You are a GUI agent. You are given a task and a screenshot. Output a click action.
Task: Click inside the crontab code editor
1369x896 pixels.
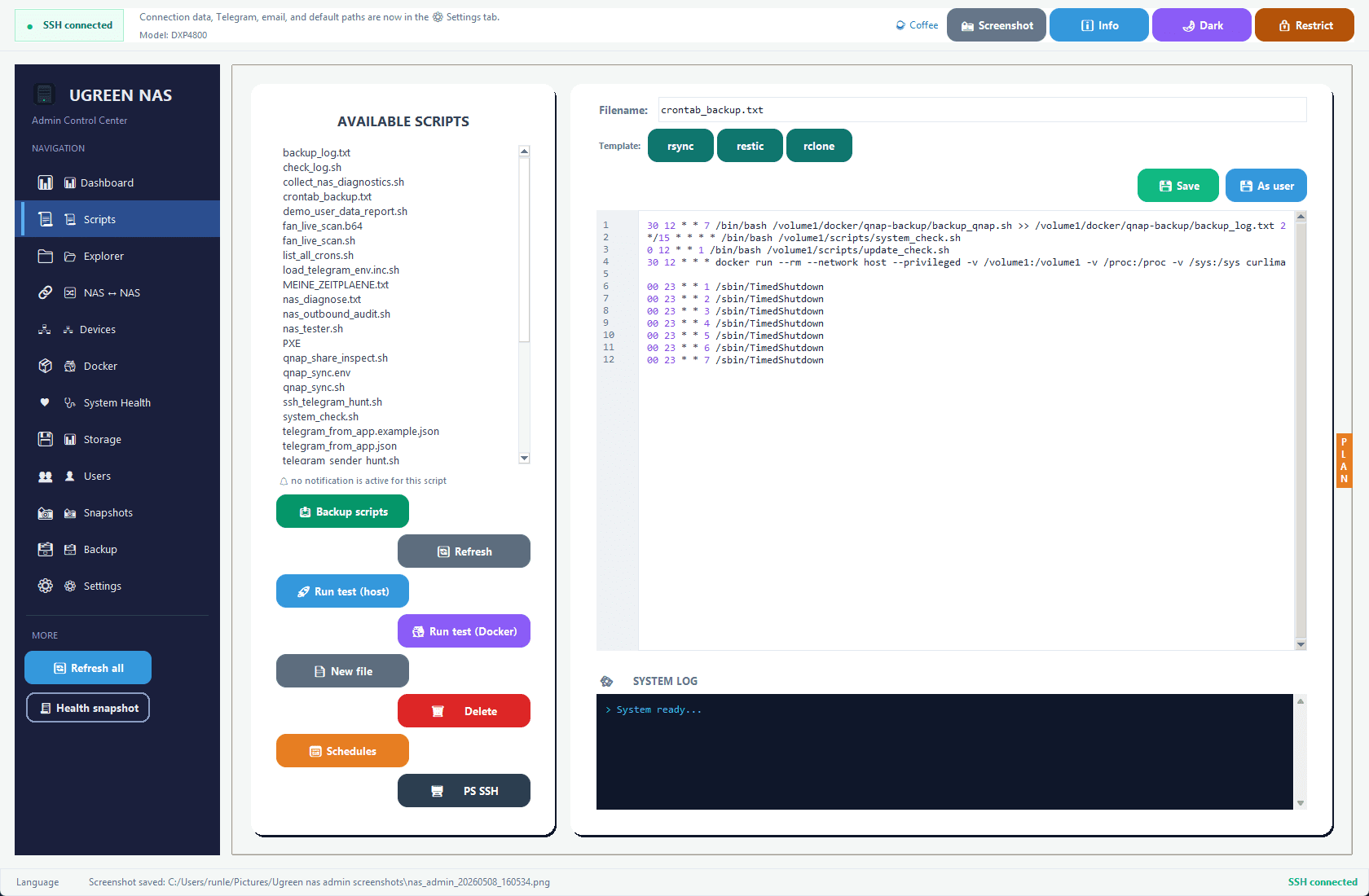click(966, 430)
